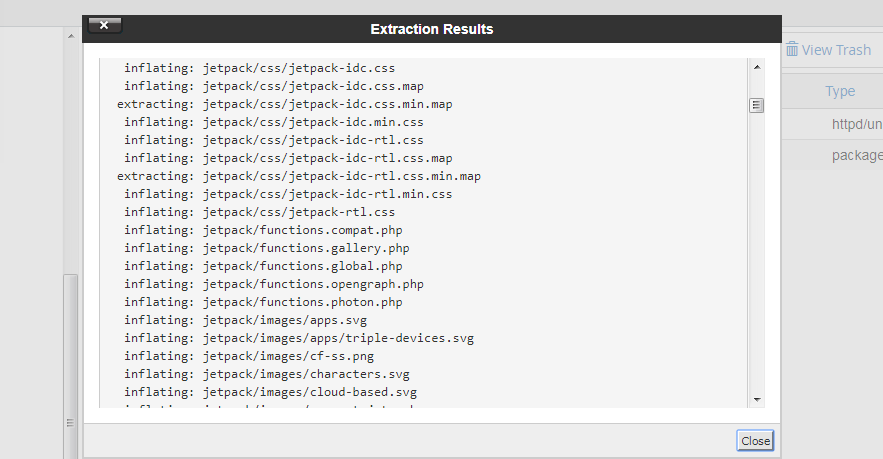This screenshot has width=883, height=459.
Task: Click the background pane's scroll up arrow
Action: pyautogui.click(x=71, y=36)
